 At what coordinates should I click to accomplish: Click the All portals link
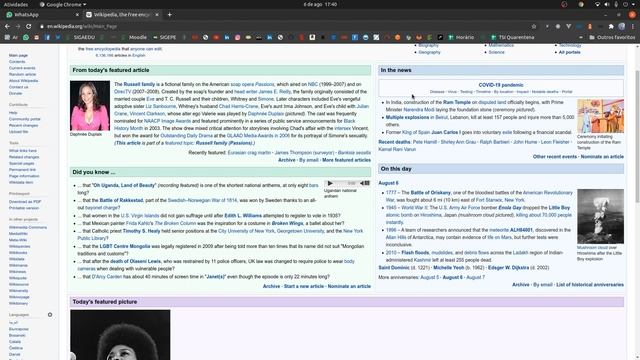coord(569,52)
